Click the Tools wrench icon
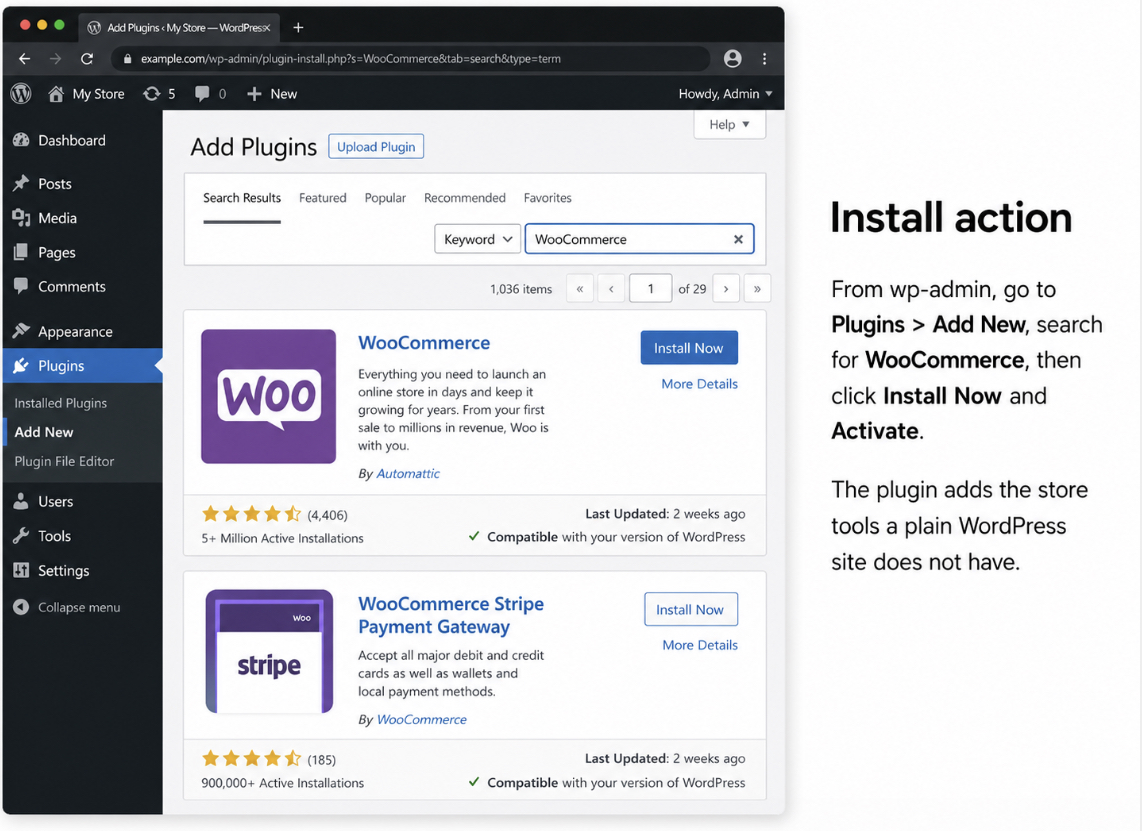Image resolution: width=1142 pixels, height=831 pixels. [x=21, y=535]
